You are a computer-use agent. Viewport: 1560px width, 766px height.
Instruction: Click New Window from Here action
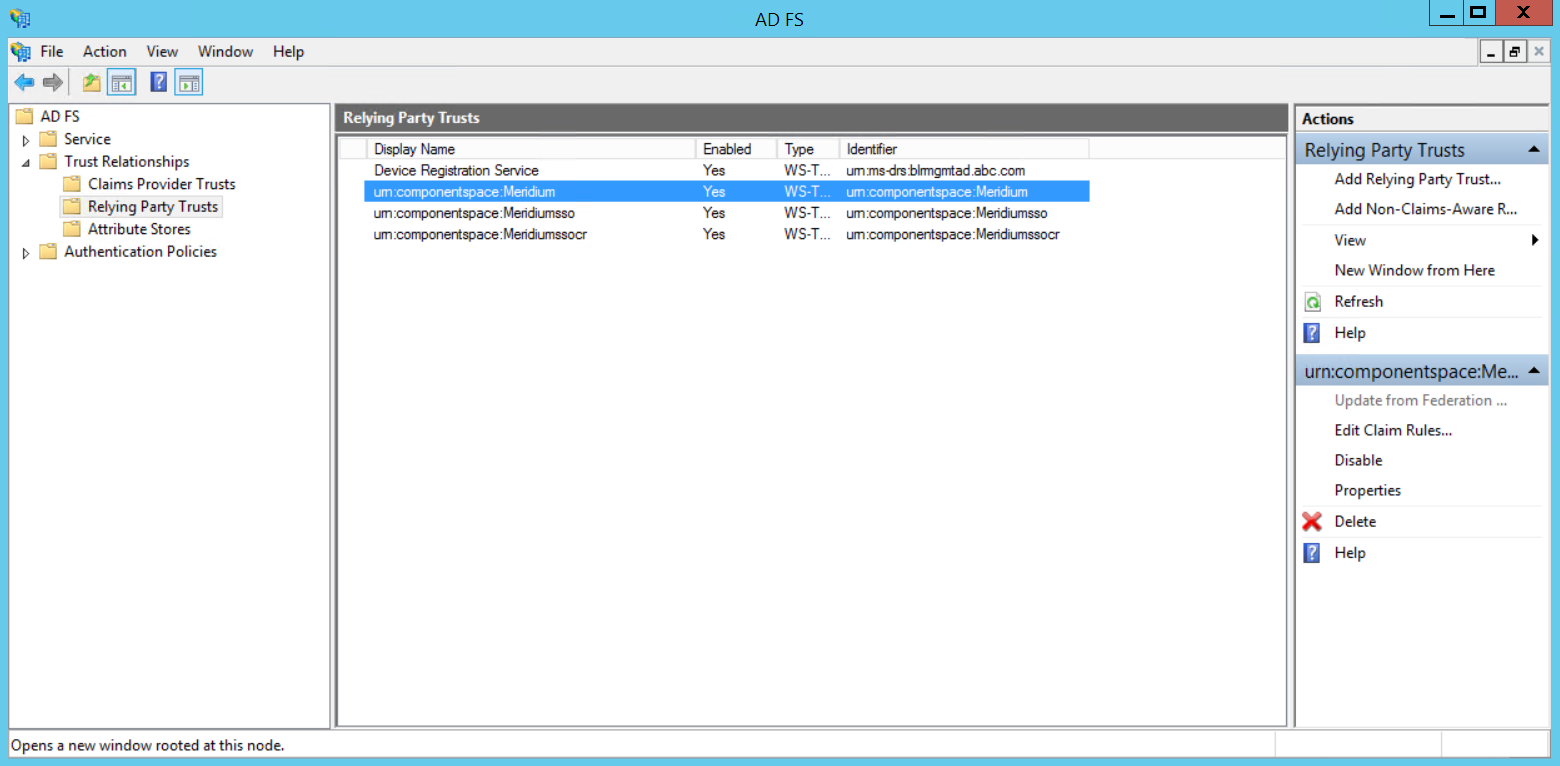tap(1415, 270)
